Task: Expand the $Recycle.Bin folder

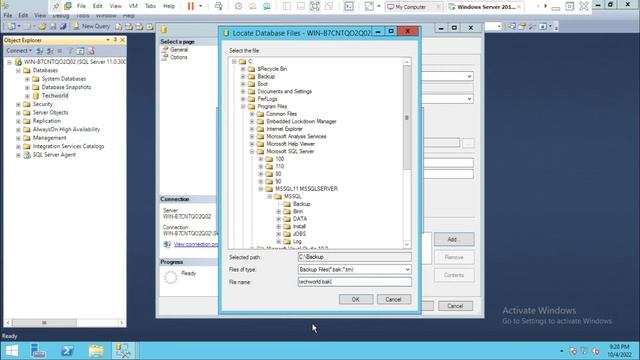Action: point(243,69)
